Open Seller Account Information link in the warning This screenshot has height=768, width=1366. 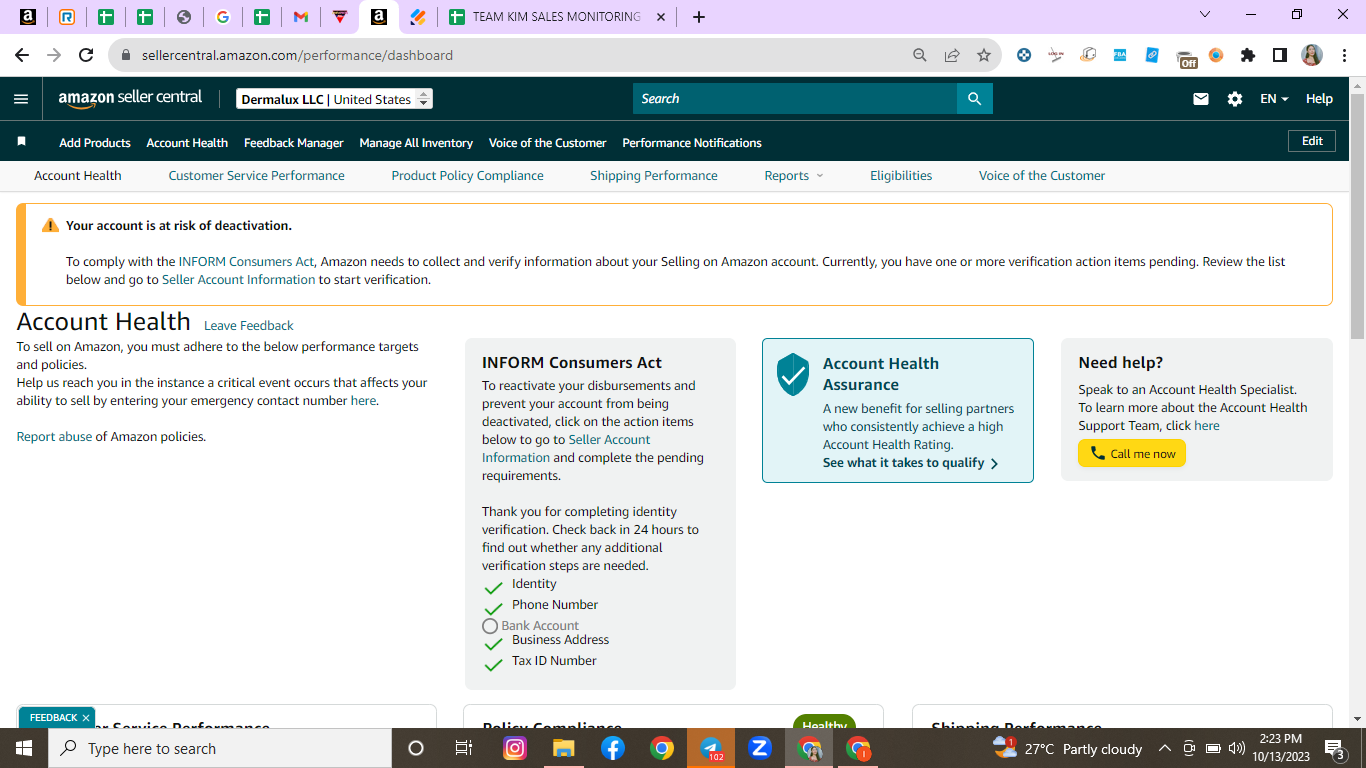pyautogui.click(x=238, y=280)
